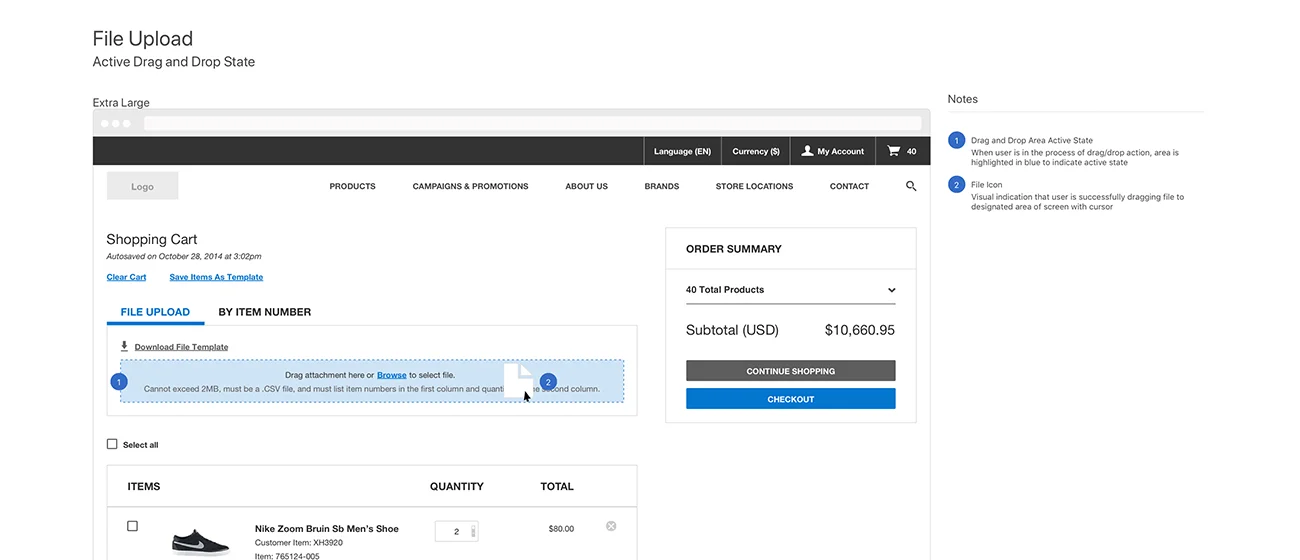
Task: Tick the Select all checkbox
Action: click(x=112, y=444)
